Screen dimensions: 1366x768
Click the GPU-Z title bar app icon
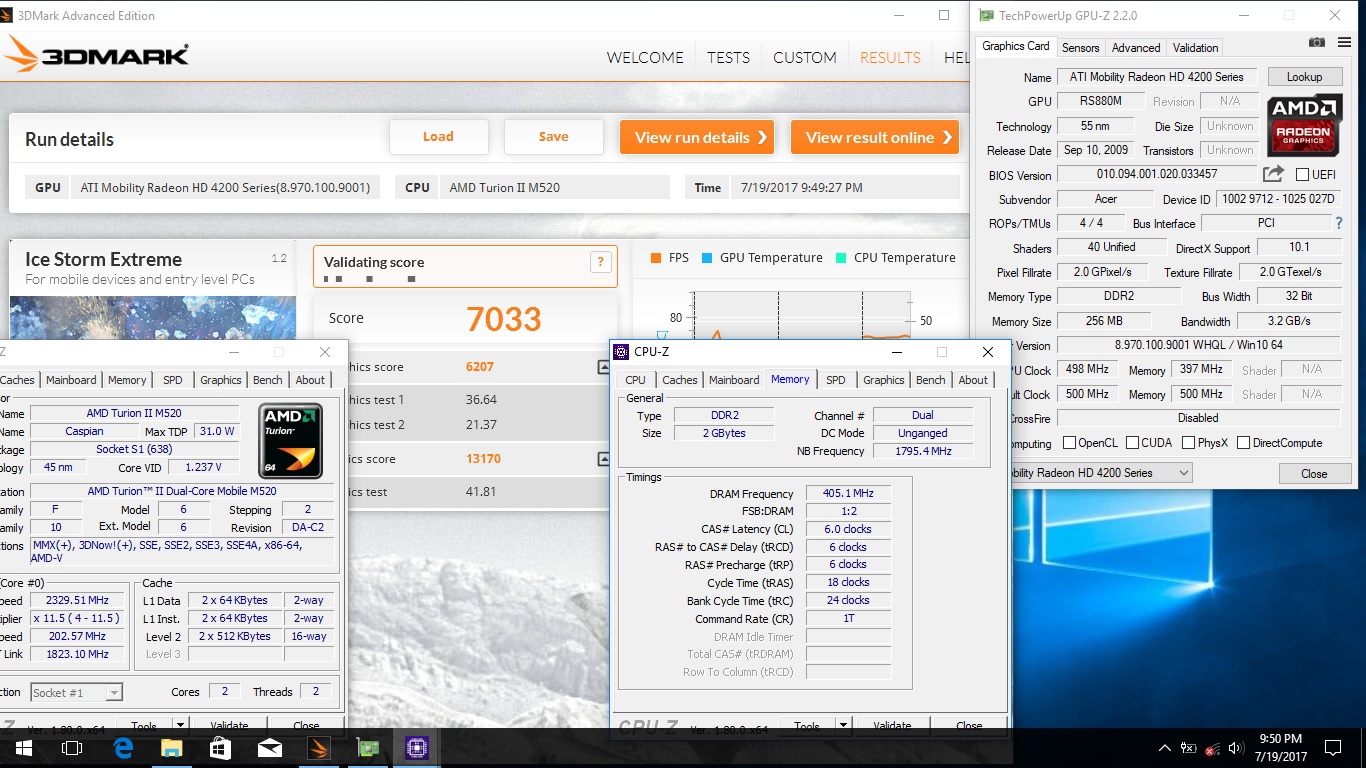[x=986, y=16]
